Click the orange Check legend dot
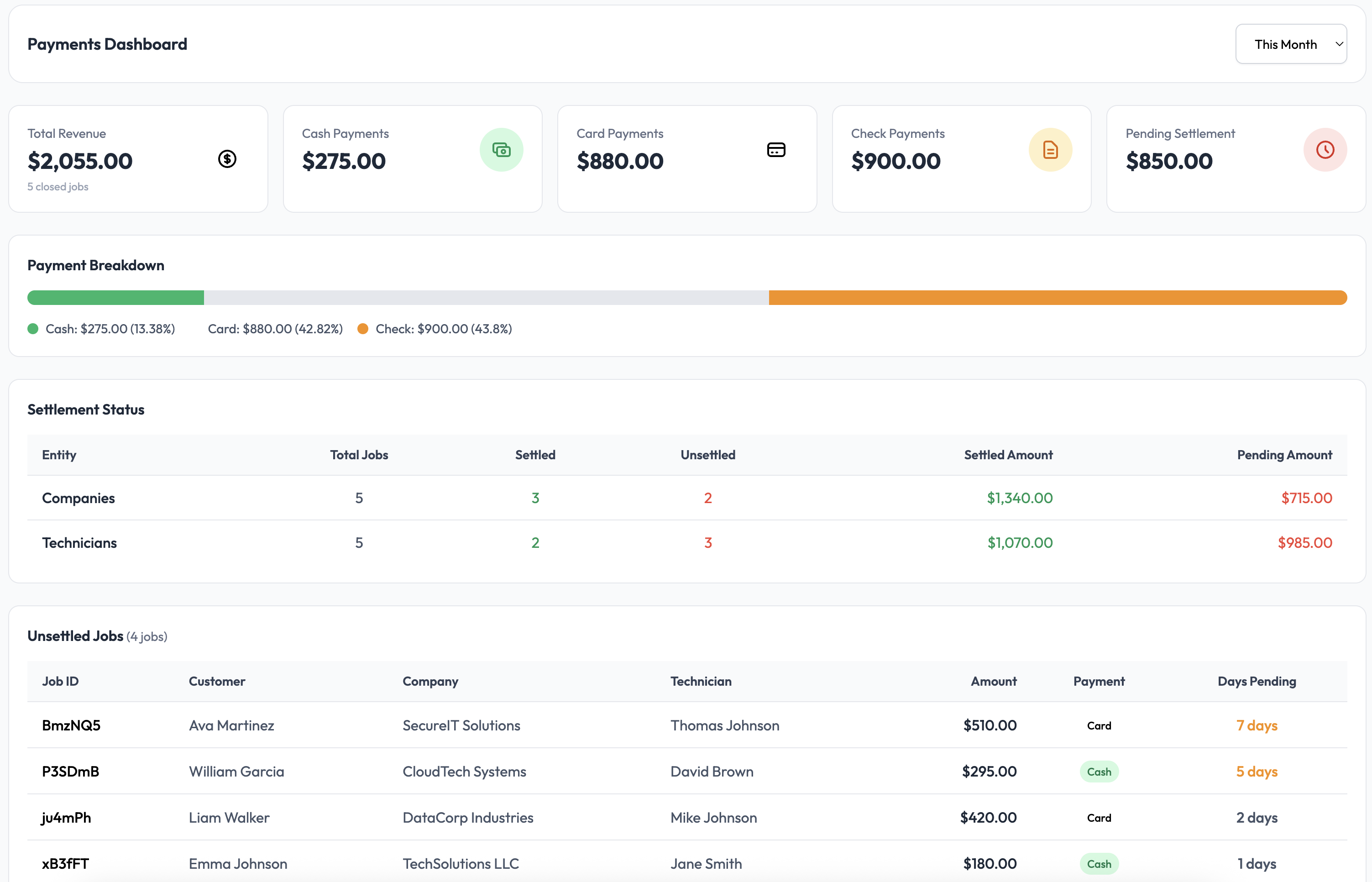 tap(363, 328)
